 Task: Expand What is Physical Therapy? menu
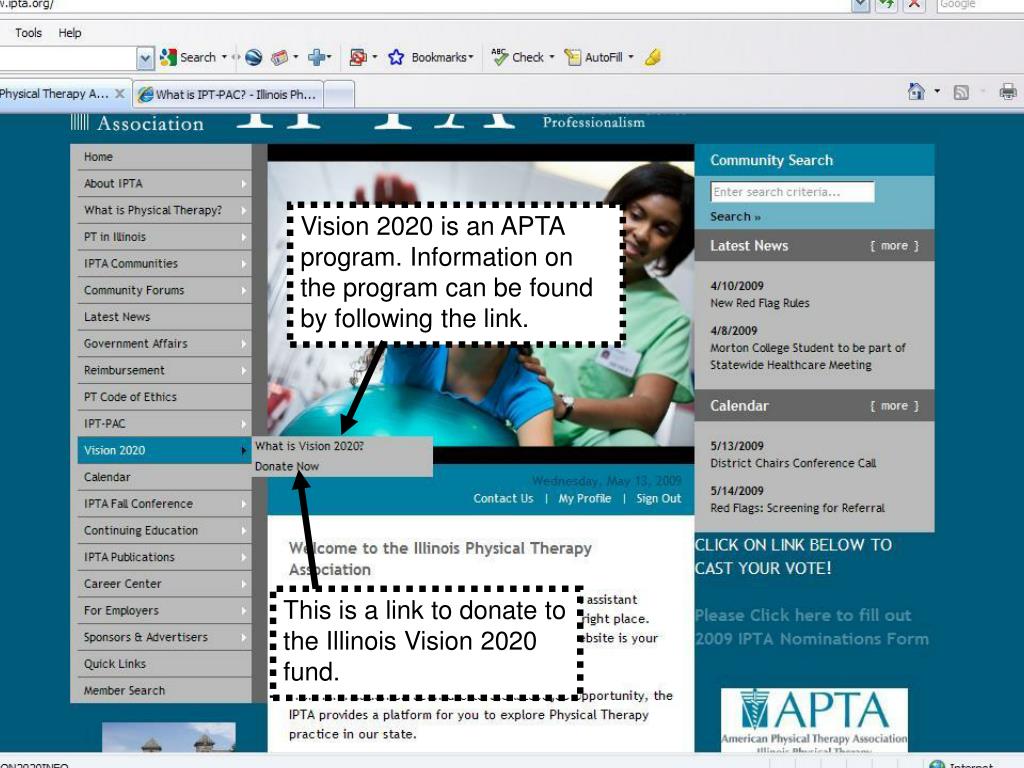pos(165,210)
